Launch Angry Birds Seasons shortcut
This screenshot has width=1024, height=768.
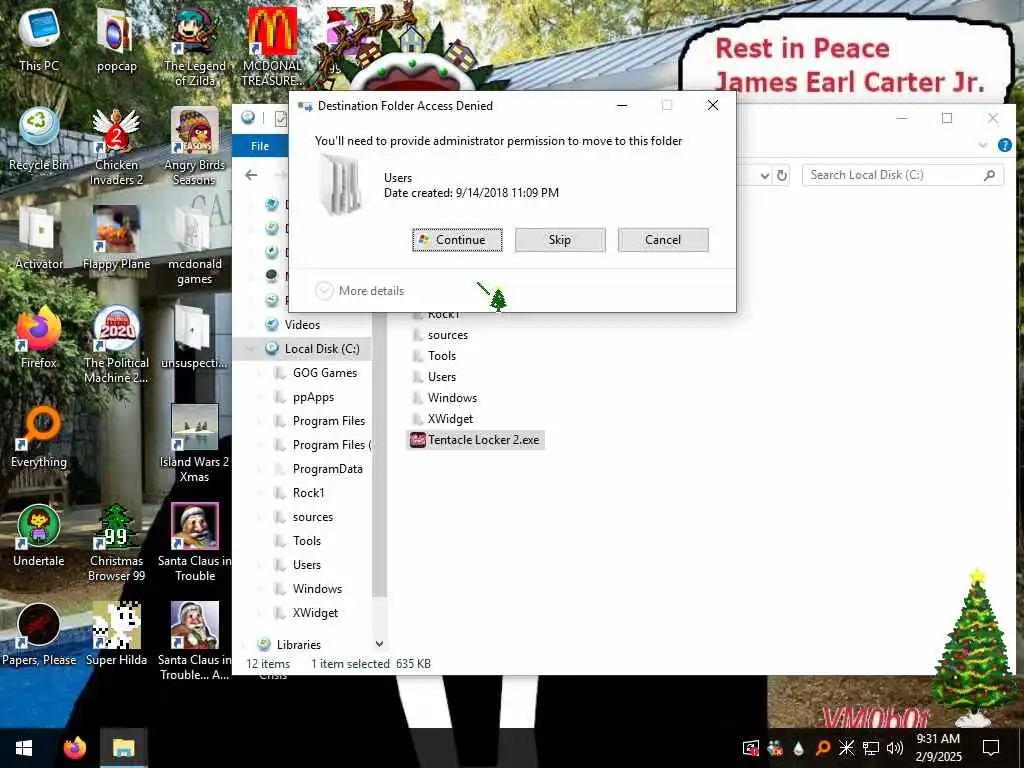coord(195,147)
